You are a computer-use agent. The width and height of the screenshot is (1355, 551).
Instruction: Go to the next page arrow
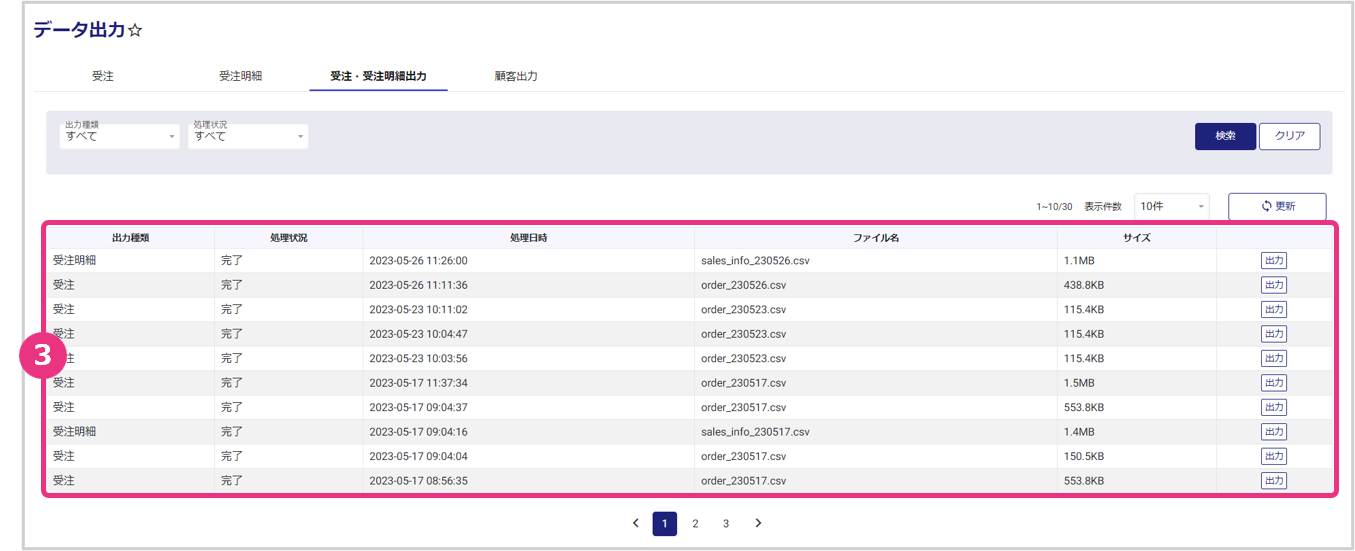(758, 523)
